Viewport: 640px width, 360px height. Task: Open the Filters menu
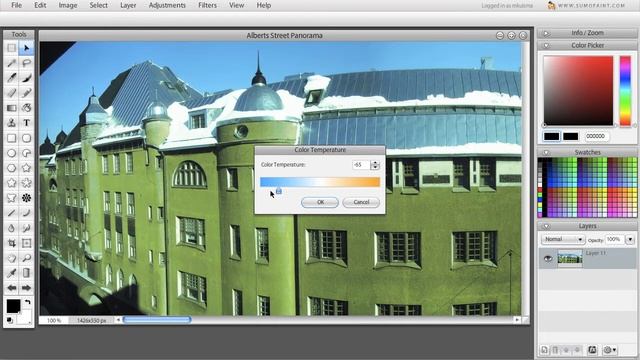[x=207, y=5]
